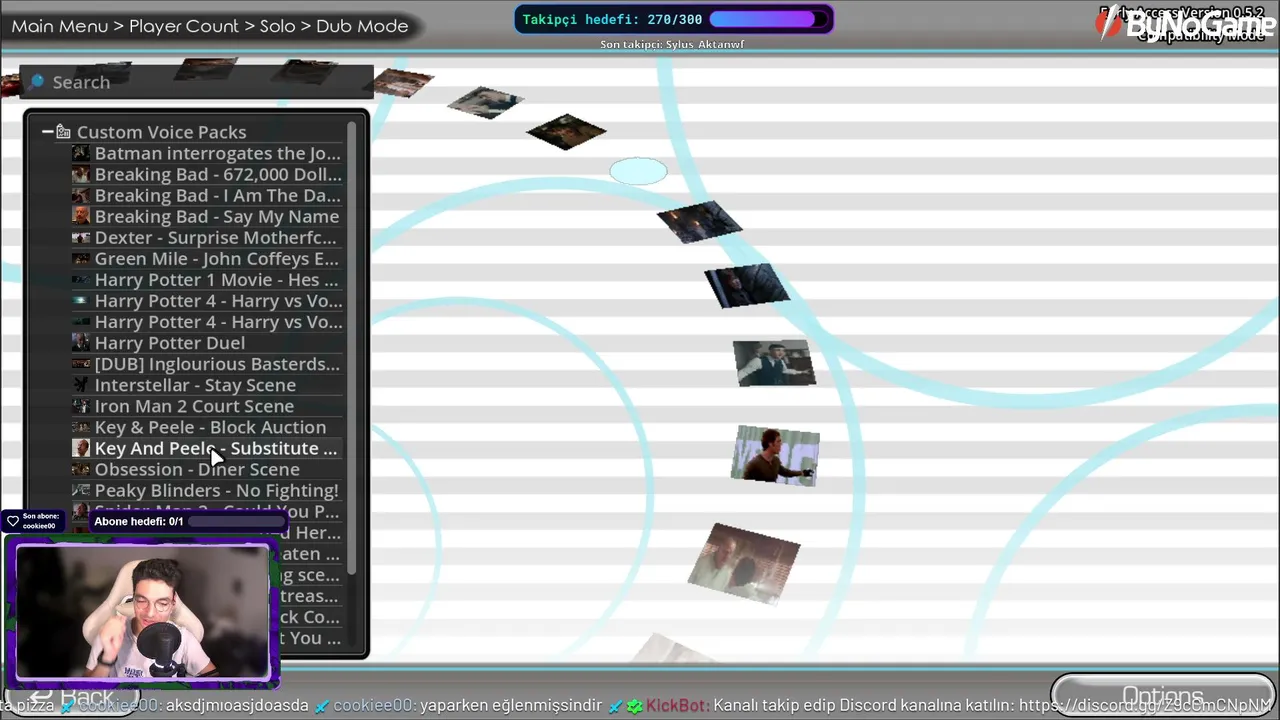Click the icon next to Harry Potter Duel
The height and width of the screenshot is (720, 1280).
point(81,342)
